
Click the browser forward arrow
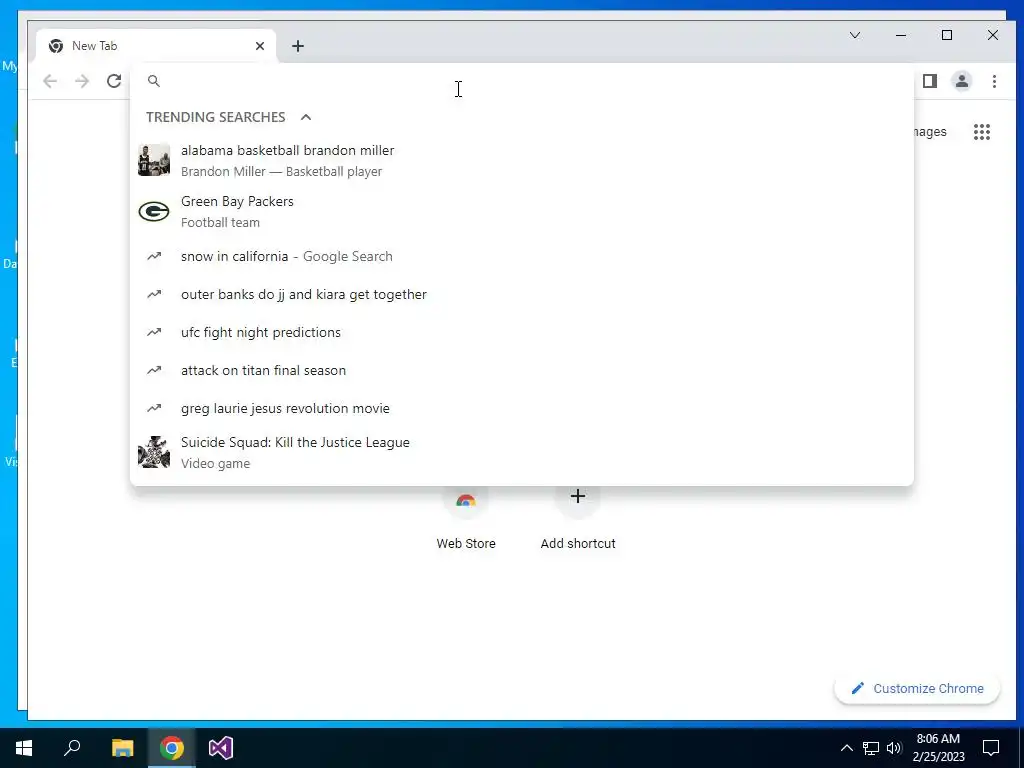tap(82, 81)
